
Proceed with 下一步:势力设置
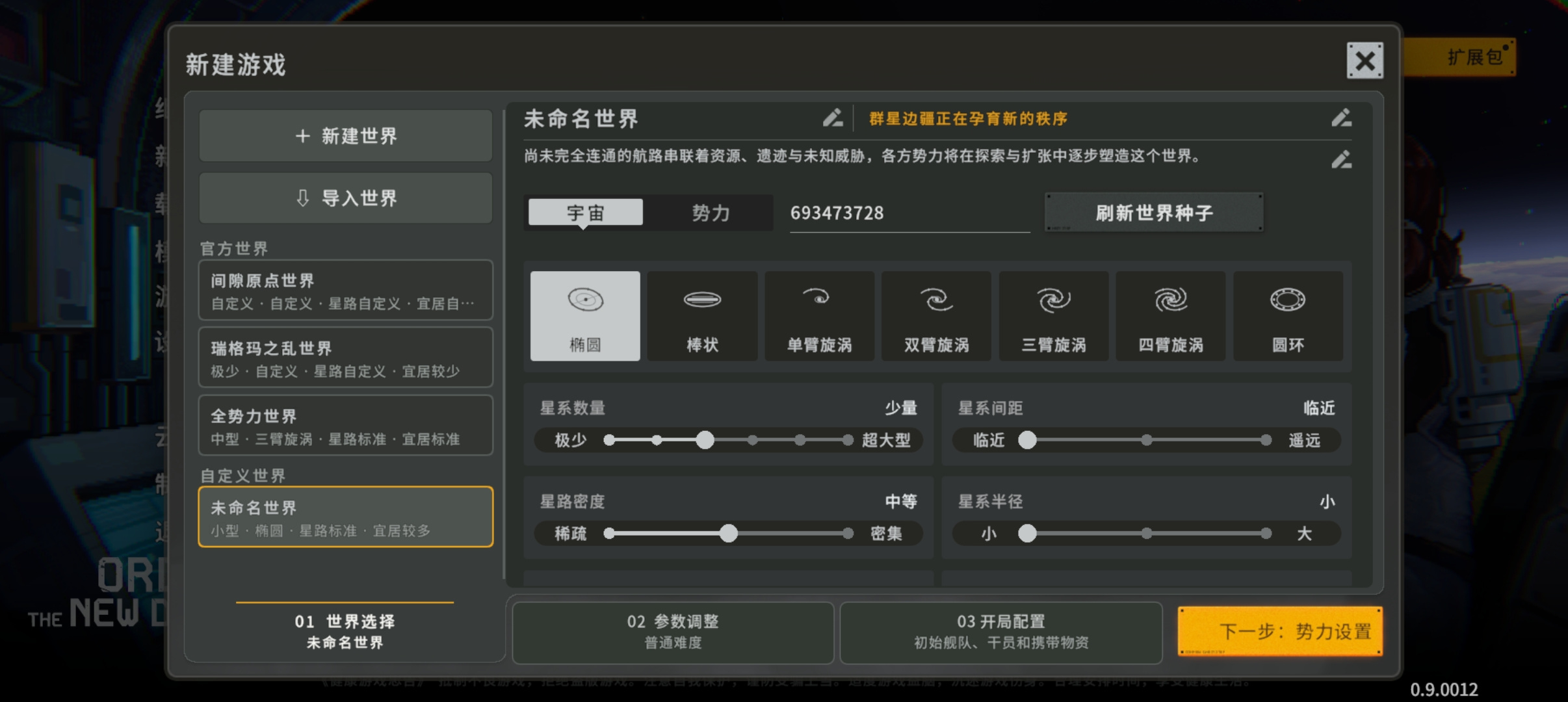pyautogui.click(x=1280, y=631)
